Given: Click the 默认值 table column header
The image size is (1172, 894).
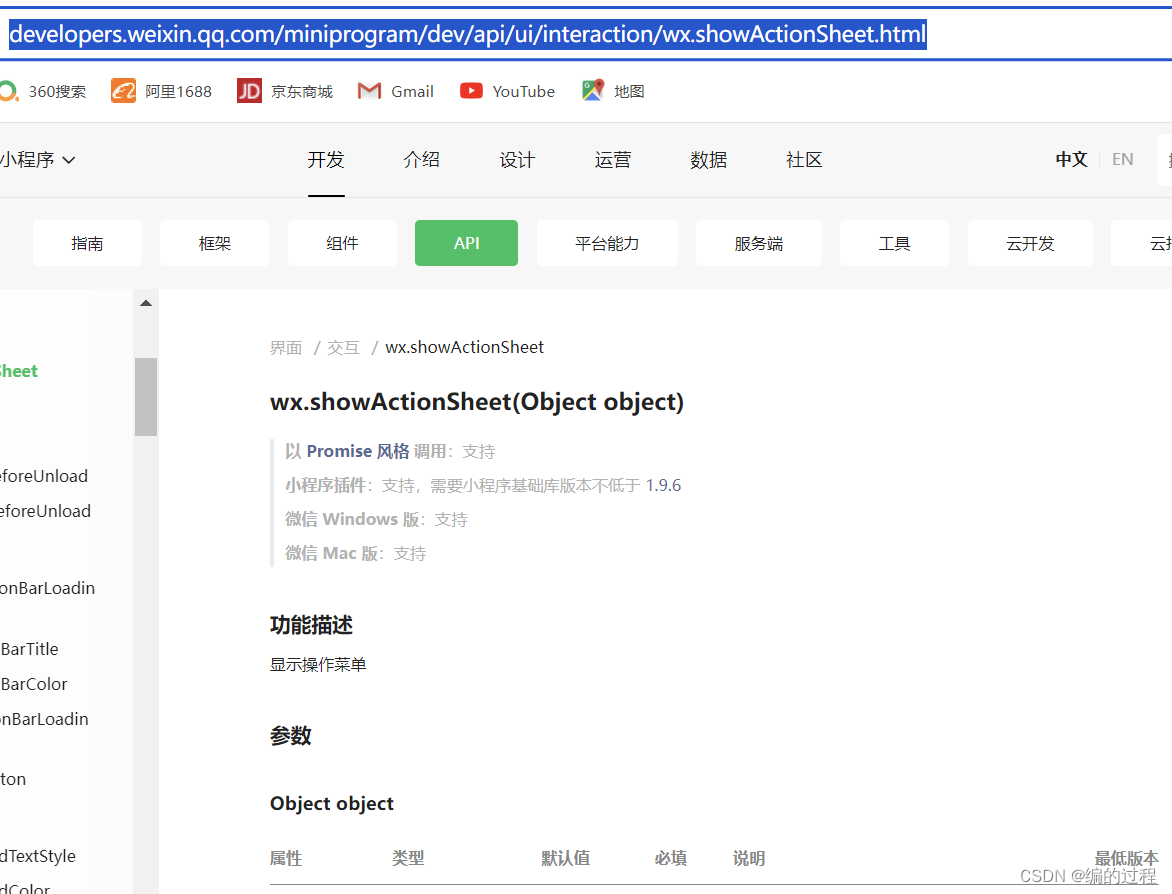Looking at the screenshot, I should 566,858.
